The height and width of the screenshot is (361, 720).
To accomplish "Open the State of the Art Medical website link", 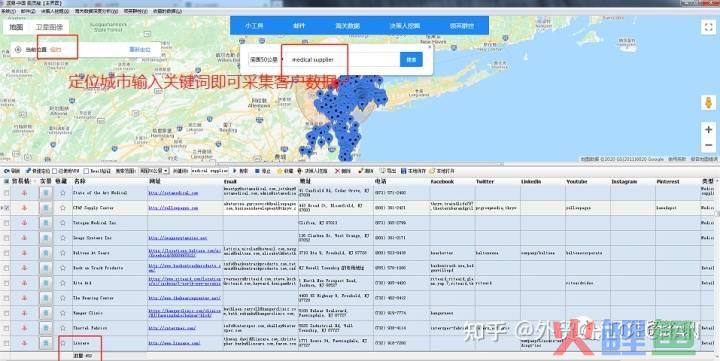I will tap(173, 193).
